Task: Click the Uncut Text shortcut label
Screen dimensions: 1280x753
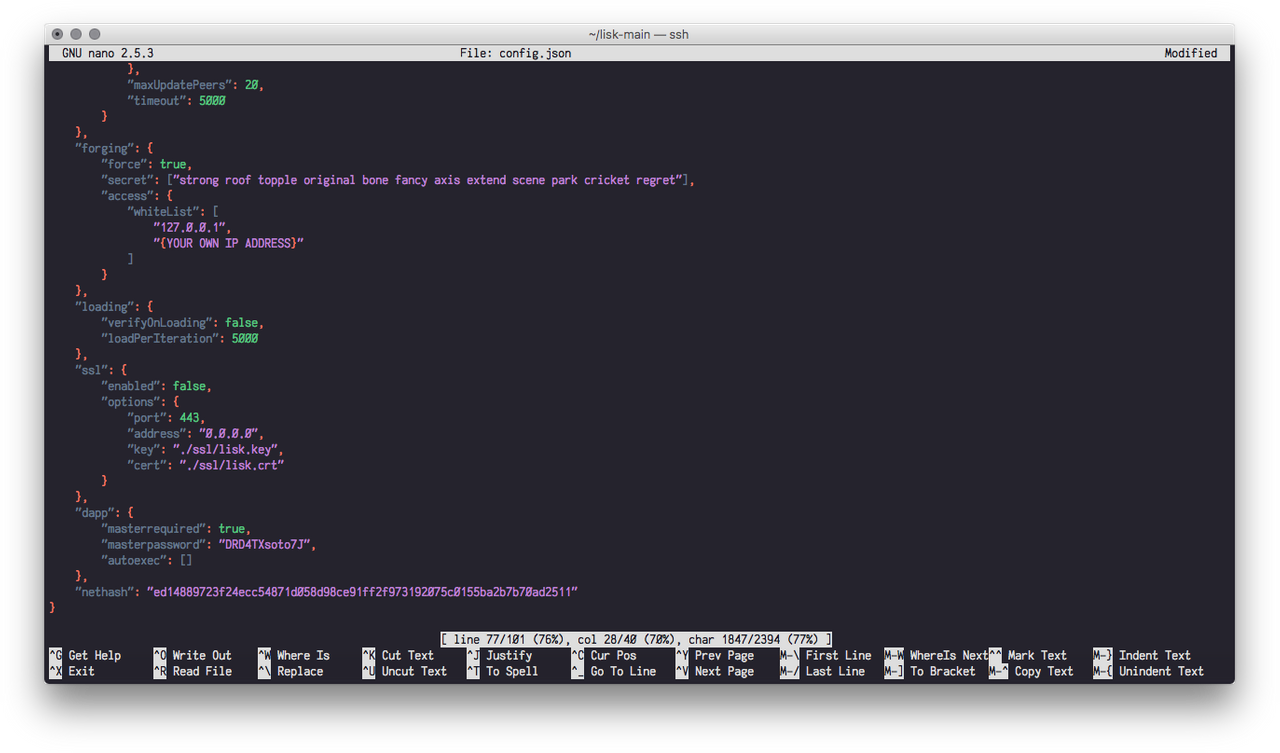Action: point(414,672)
